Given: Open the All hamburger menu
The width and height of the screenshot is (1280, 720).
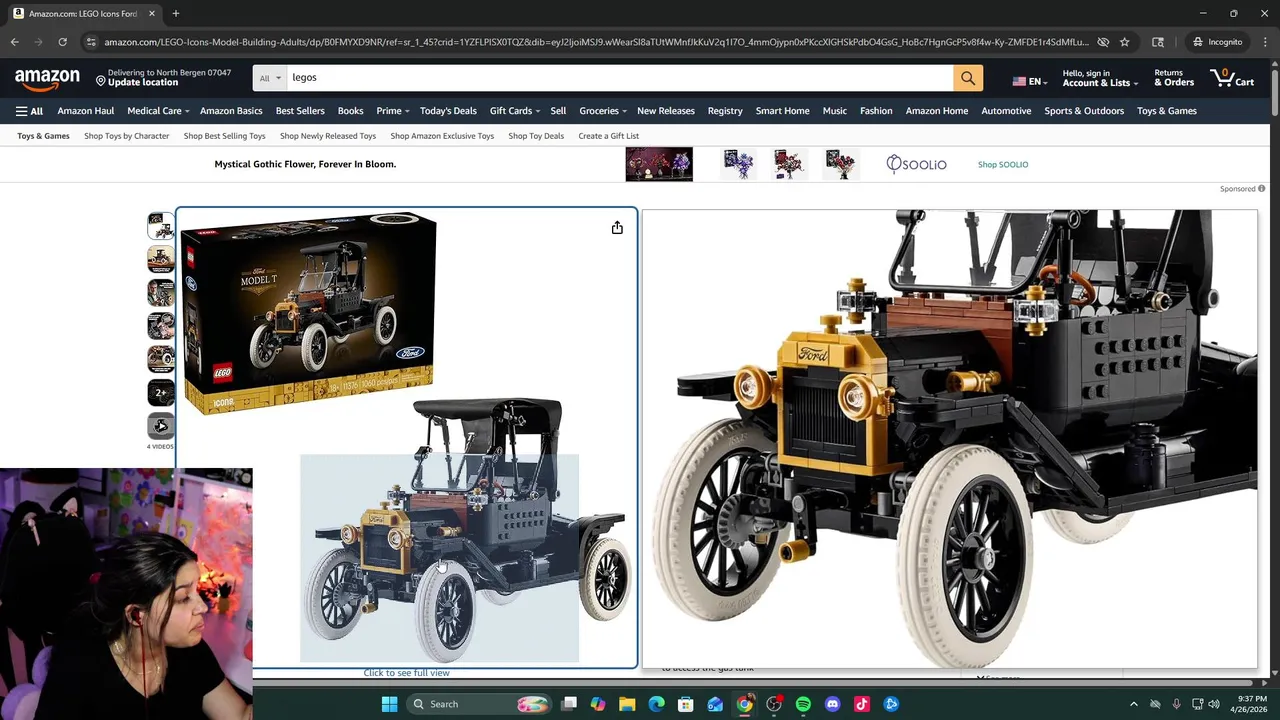Looking at the screenshot, I should point(29,111).
